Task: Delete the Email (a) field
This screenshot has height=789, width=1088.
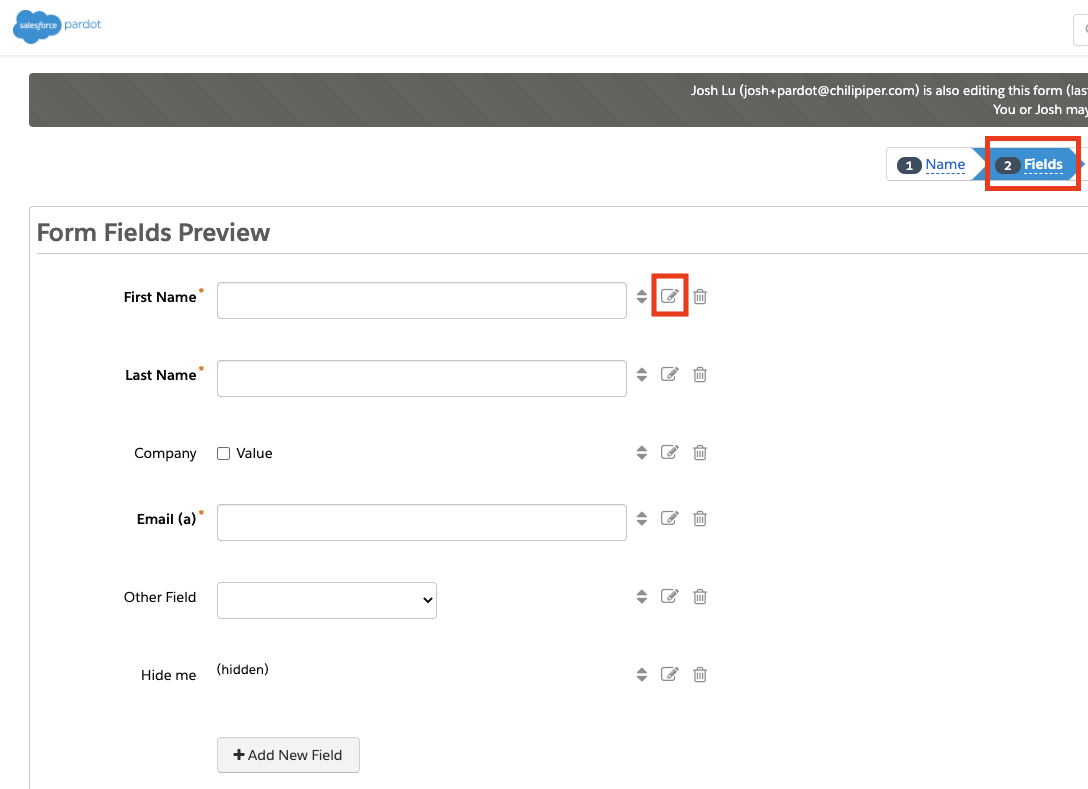Action: [700, 519]
